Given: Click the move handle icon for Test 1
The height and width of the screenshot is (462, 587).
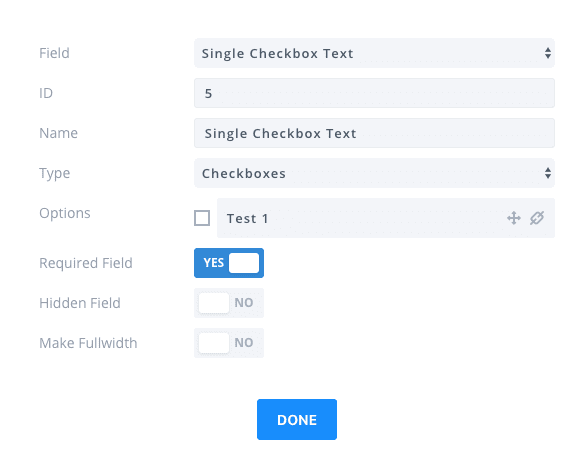Looking at the screenshot, I should click(x=514, y=218).
